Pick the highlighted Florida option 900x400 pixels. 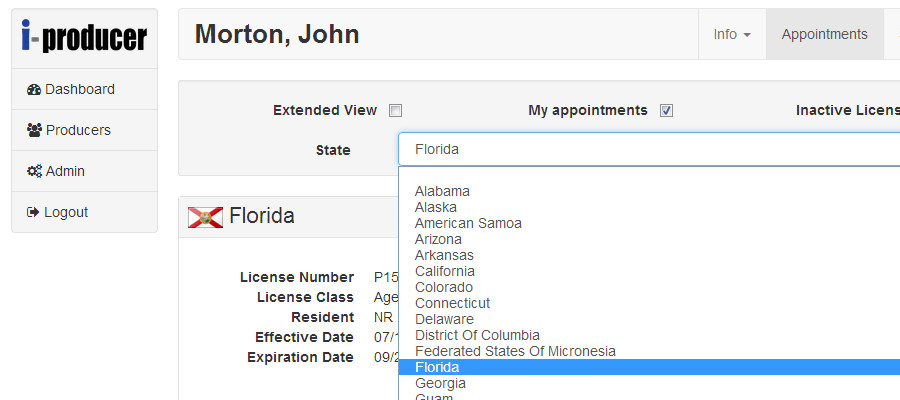[437, 367]
